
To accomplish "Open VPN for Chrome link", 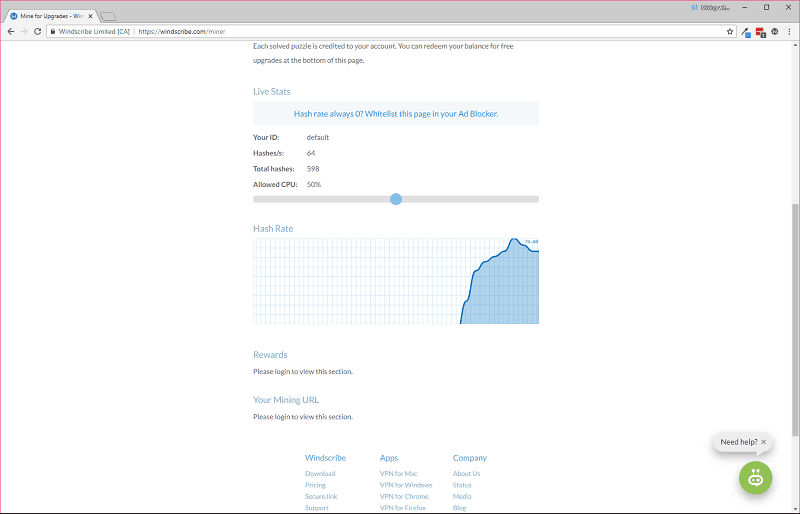I will tap(403, 496).
